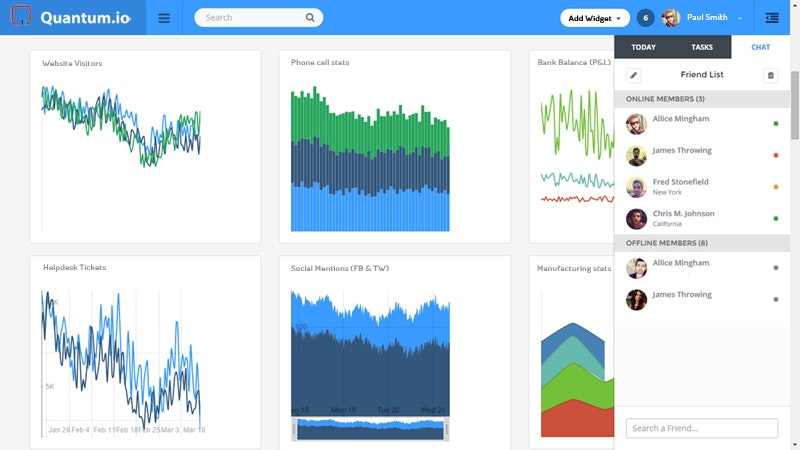Select online member Allice Mingham's avatar
Image resolution: width=800 pixels, height=450 pixels.
[636, 124]
